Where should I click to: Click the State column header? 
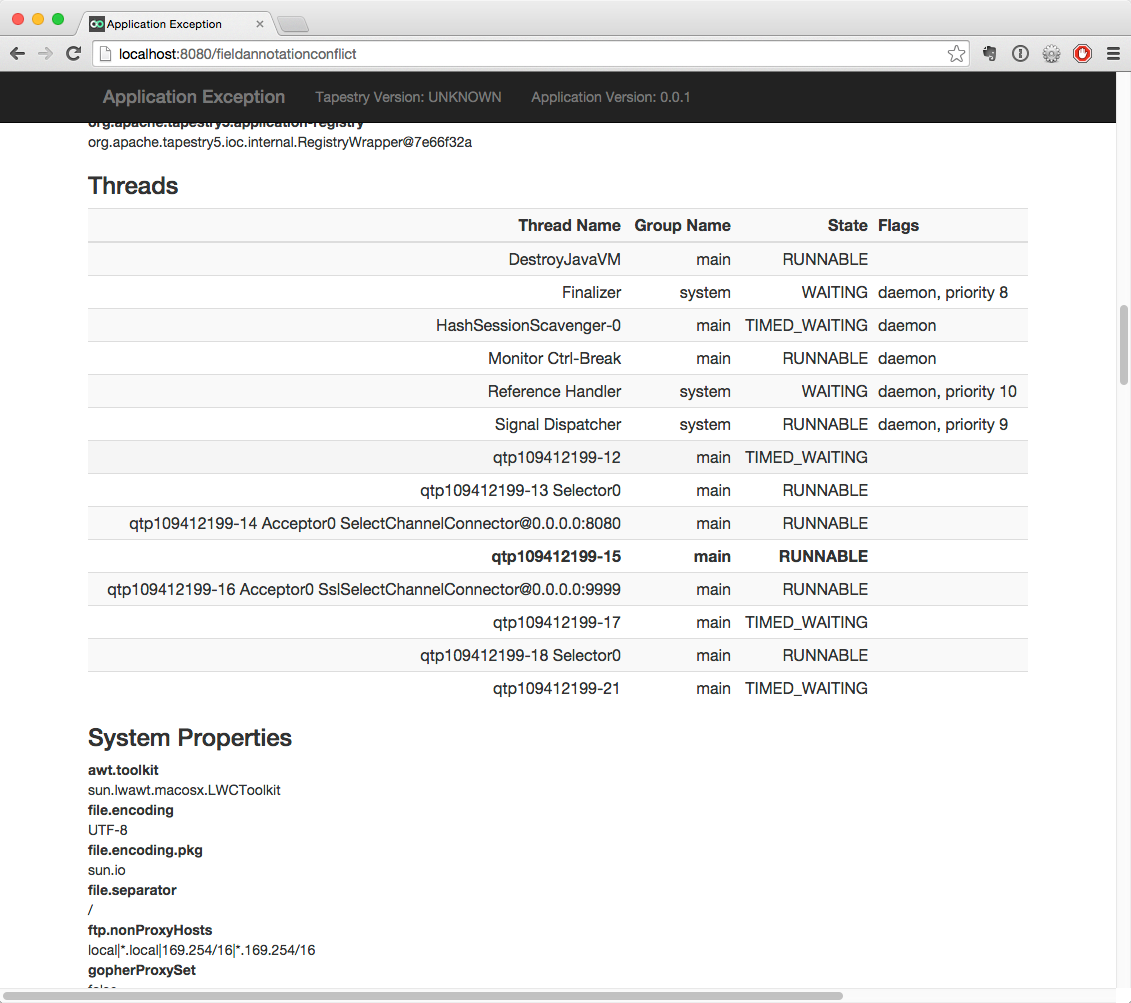coord(847,226)
